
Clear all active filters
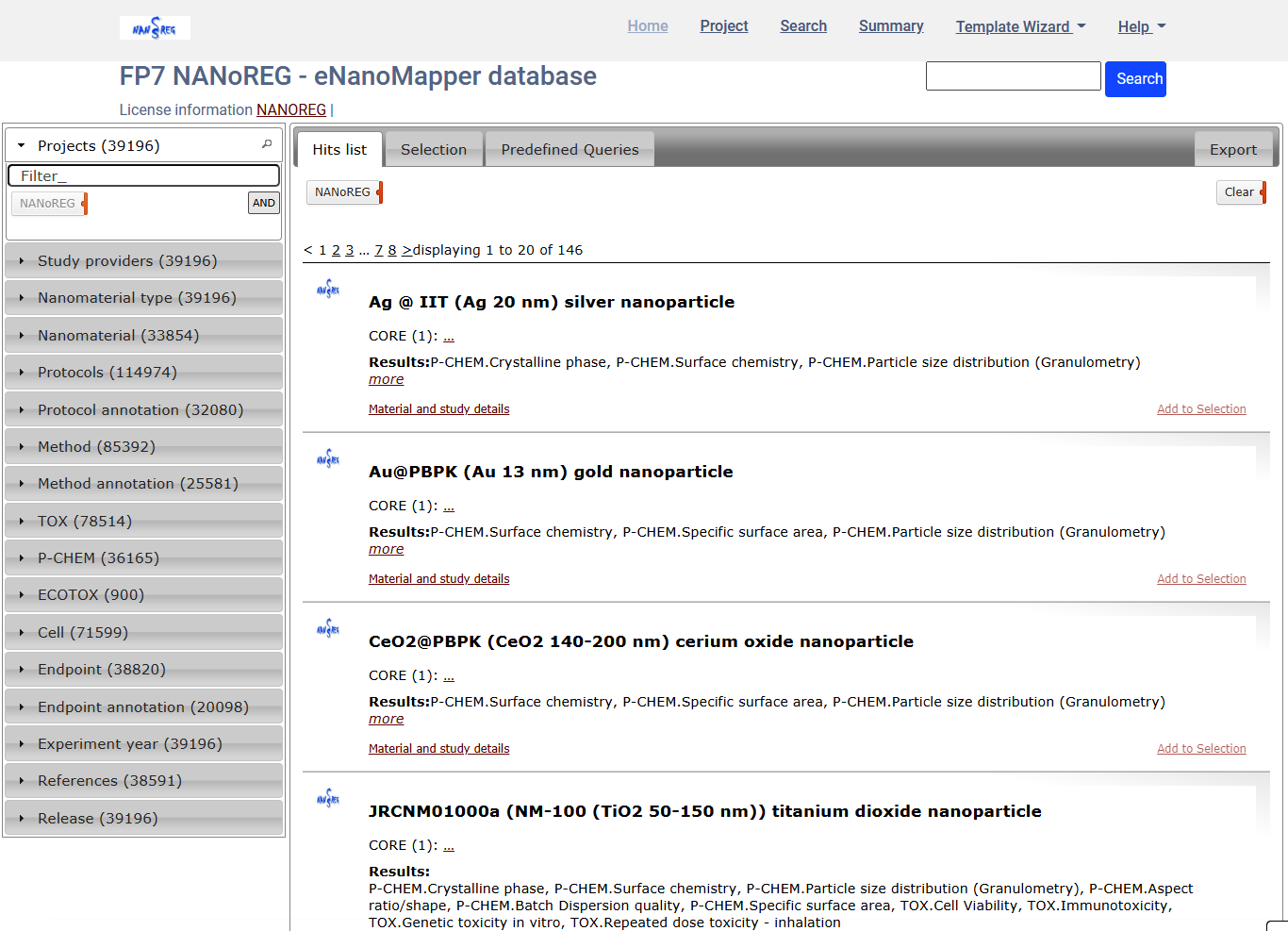click(x=1240, y=192)
